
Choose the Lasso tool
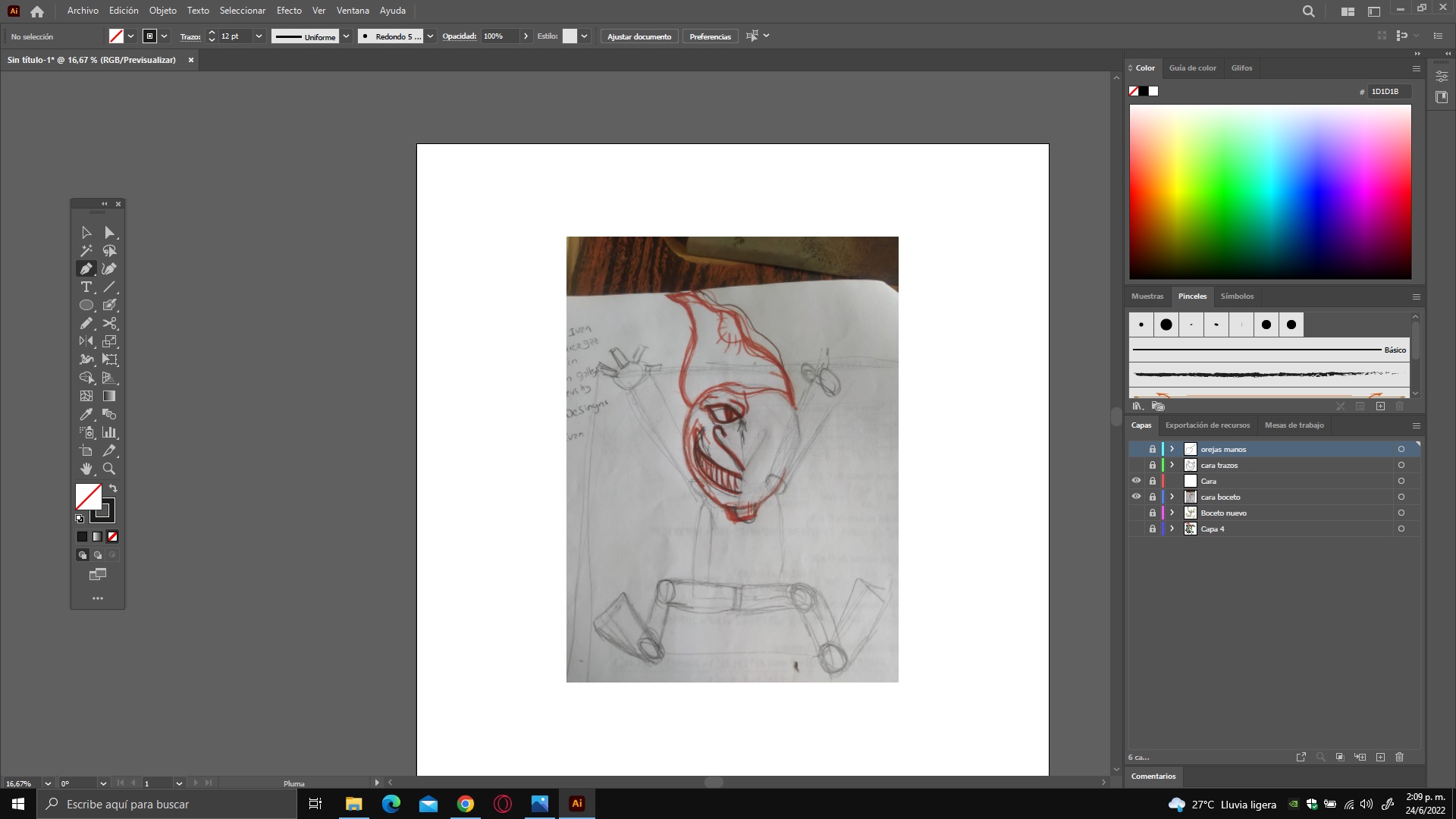pos(109,251)
